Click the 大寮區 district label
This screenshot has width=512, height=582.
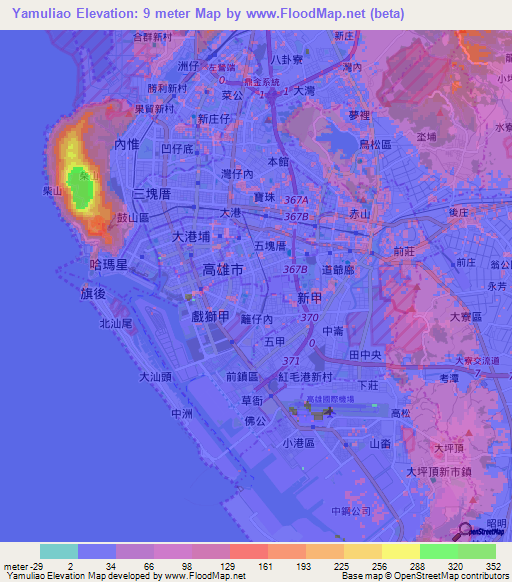466,317
